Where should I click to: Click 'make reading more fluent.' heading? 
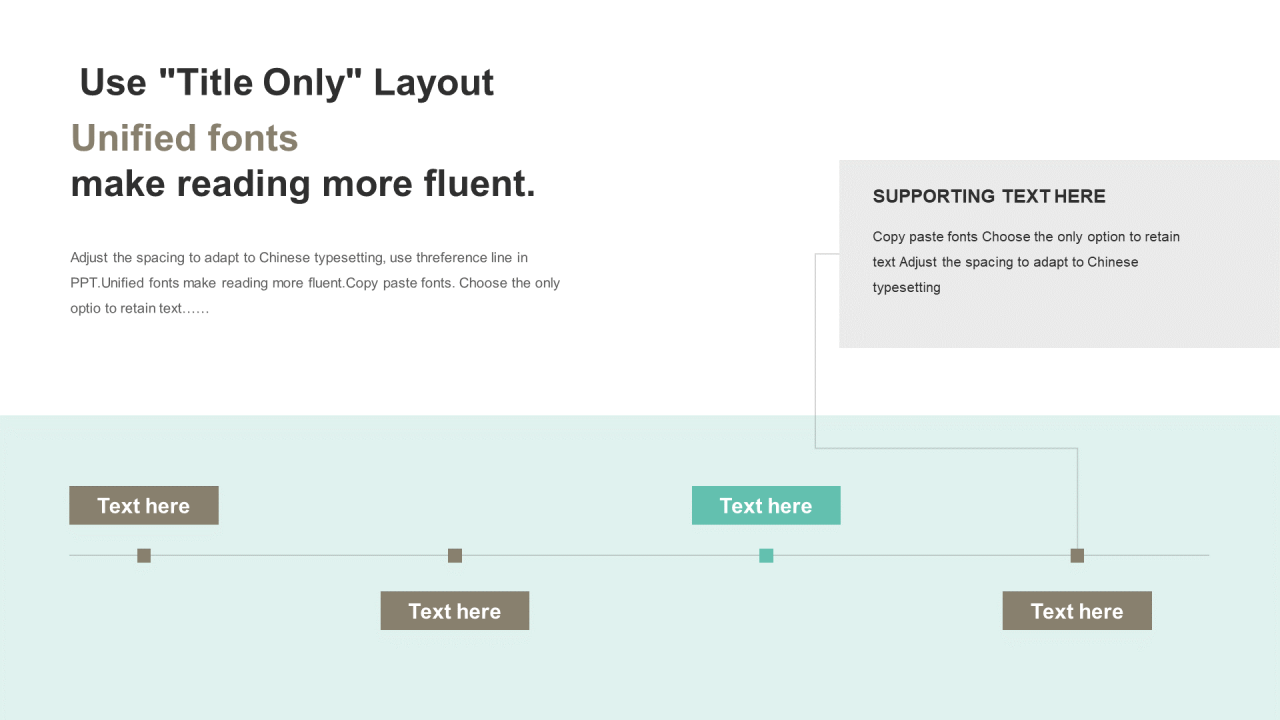click(x=303, y=184)
